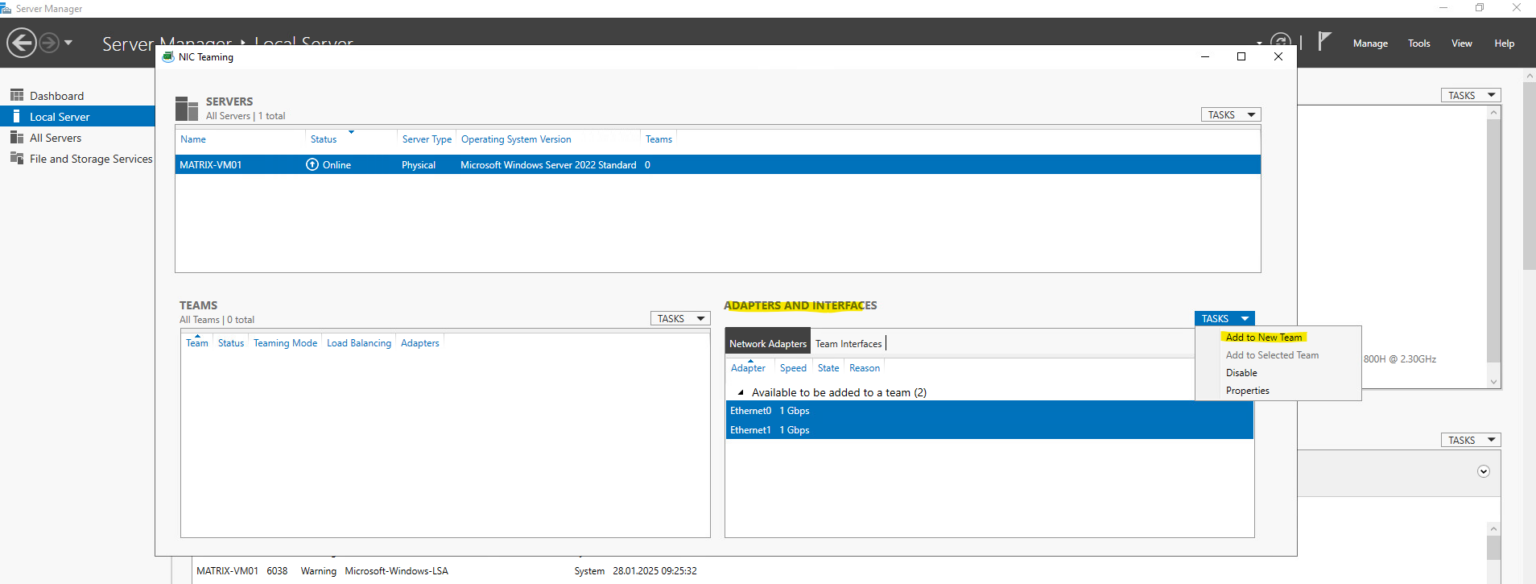This screenshot has width=1536, height=584.
Task: Collapse the 'Available to be added' adapter group
Action: coord(739,392)
